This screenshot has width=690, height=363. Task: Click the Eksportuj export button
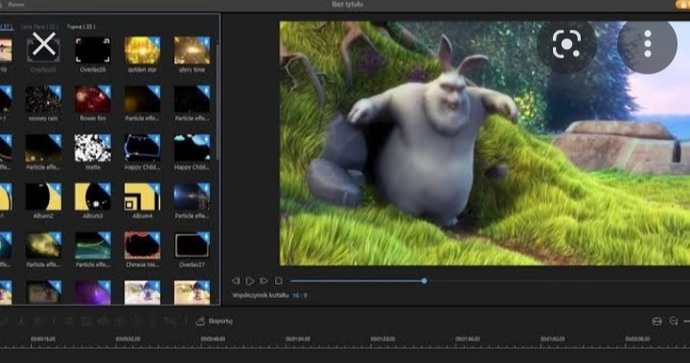coord(214,321)
